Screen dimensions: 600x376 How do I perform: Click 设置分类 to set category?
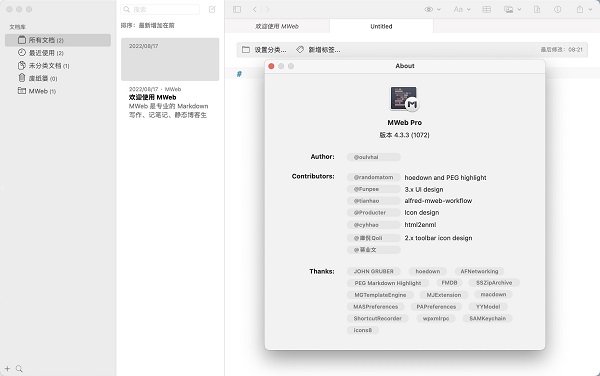[x=264, y=50]
